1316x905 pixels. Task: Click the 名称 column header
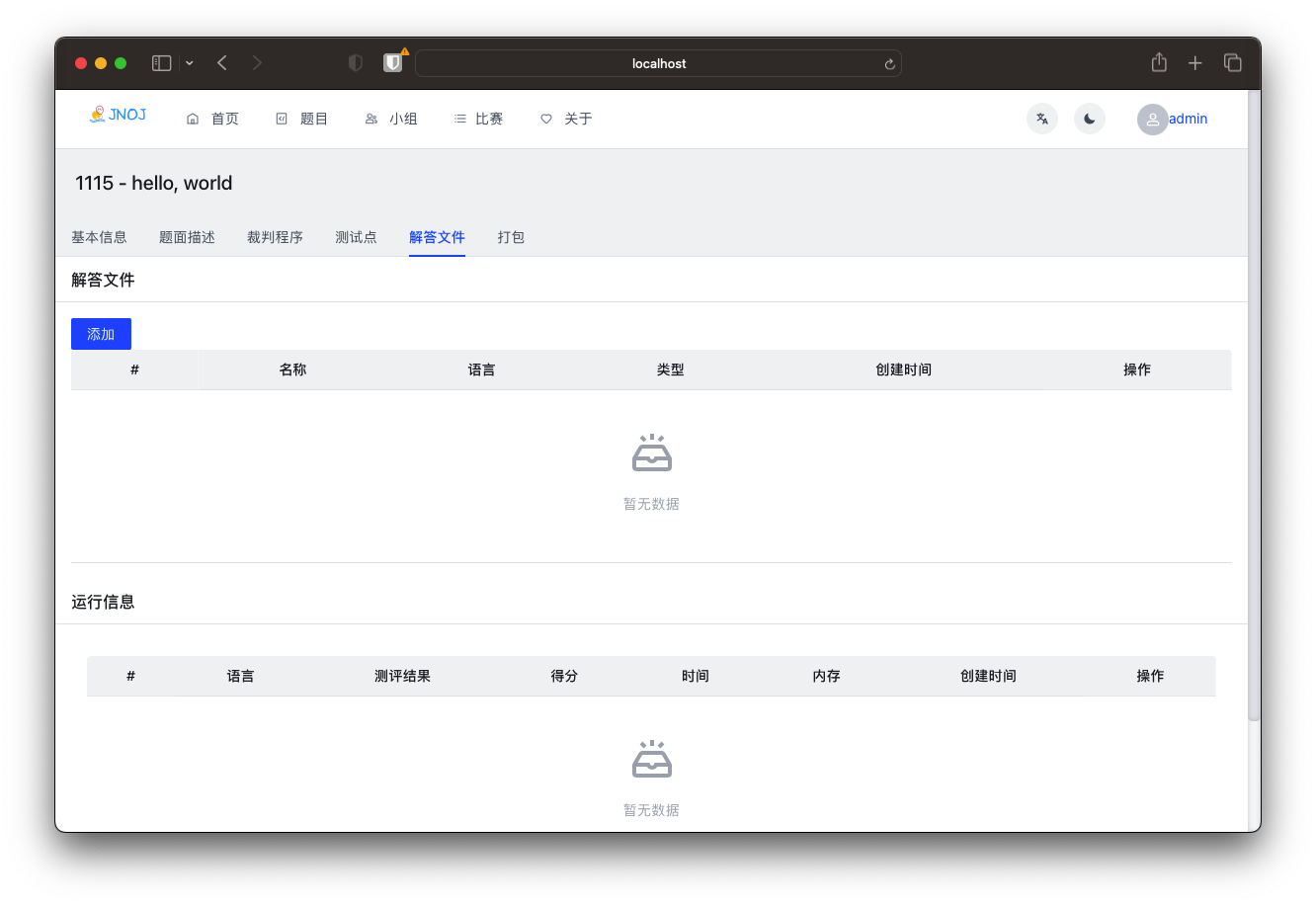point(292,370)
